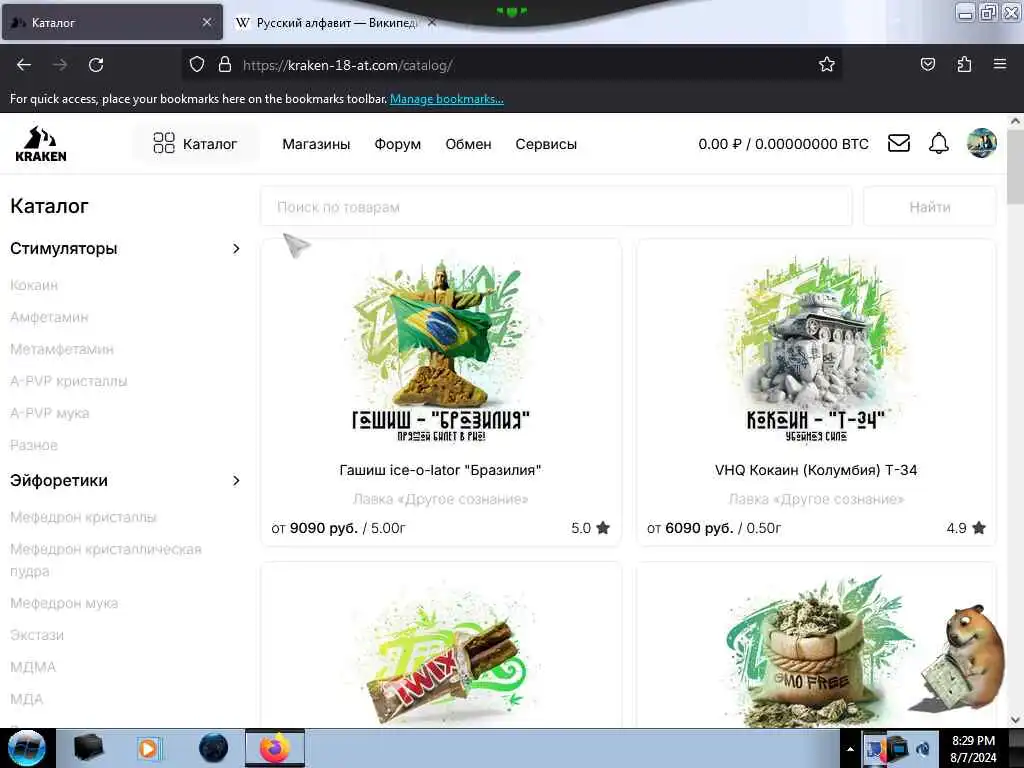Expand the Эйфоретики category chevron
The height and width of the screenshot is (768, 1024).
(236, 481)
